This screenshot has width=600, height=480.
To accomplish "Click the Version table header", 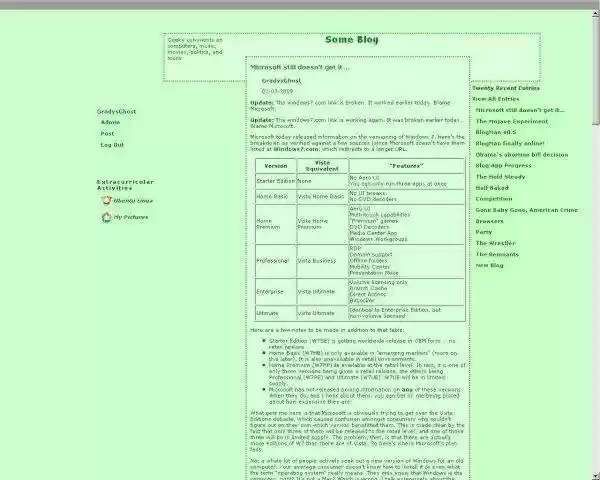I will click(x=276, y=166).
